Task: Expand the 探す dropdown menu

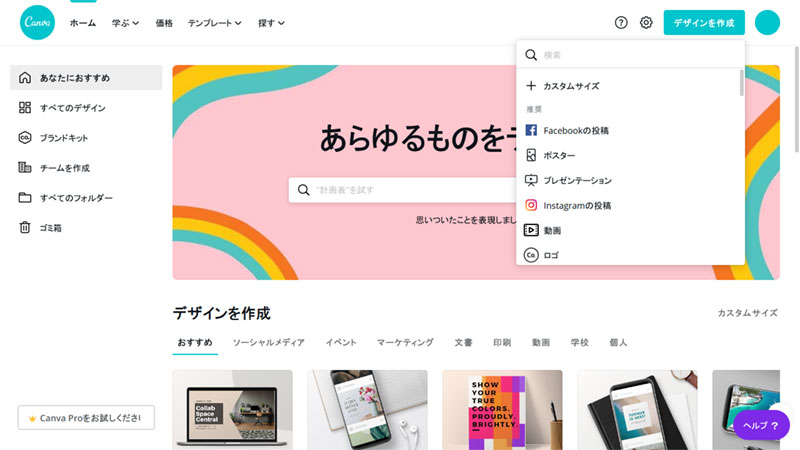Action: [271, 23]
